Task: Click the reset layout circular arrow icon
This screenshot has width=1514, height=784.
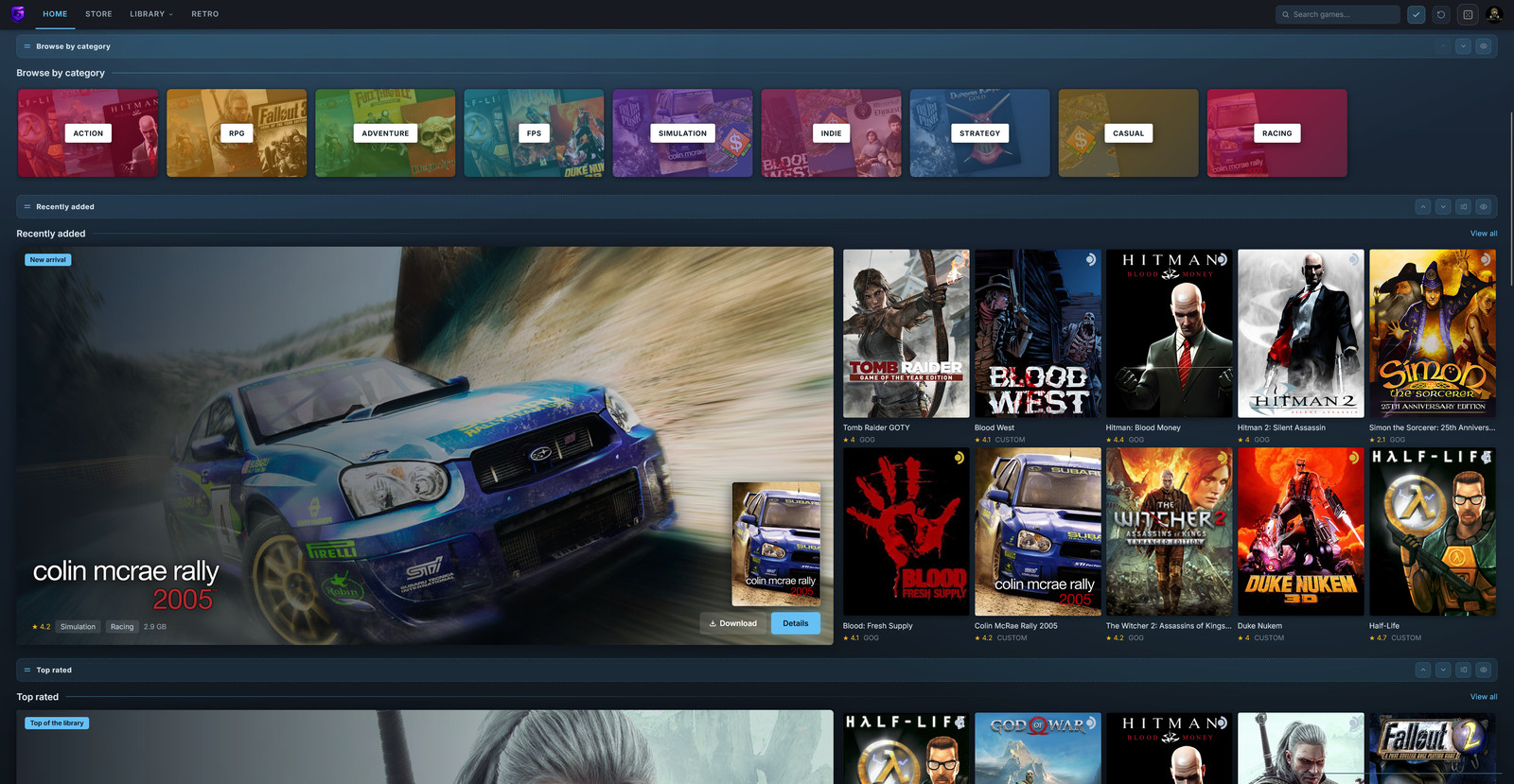Action: (1441, 14)
